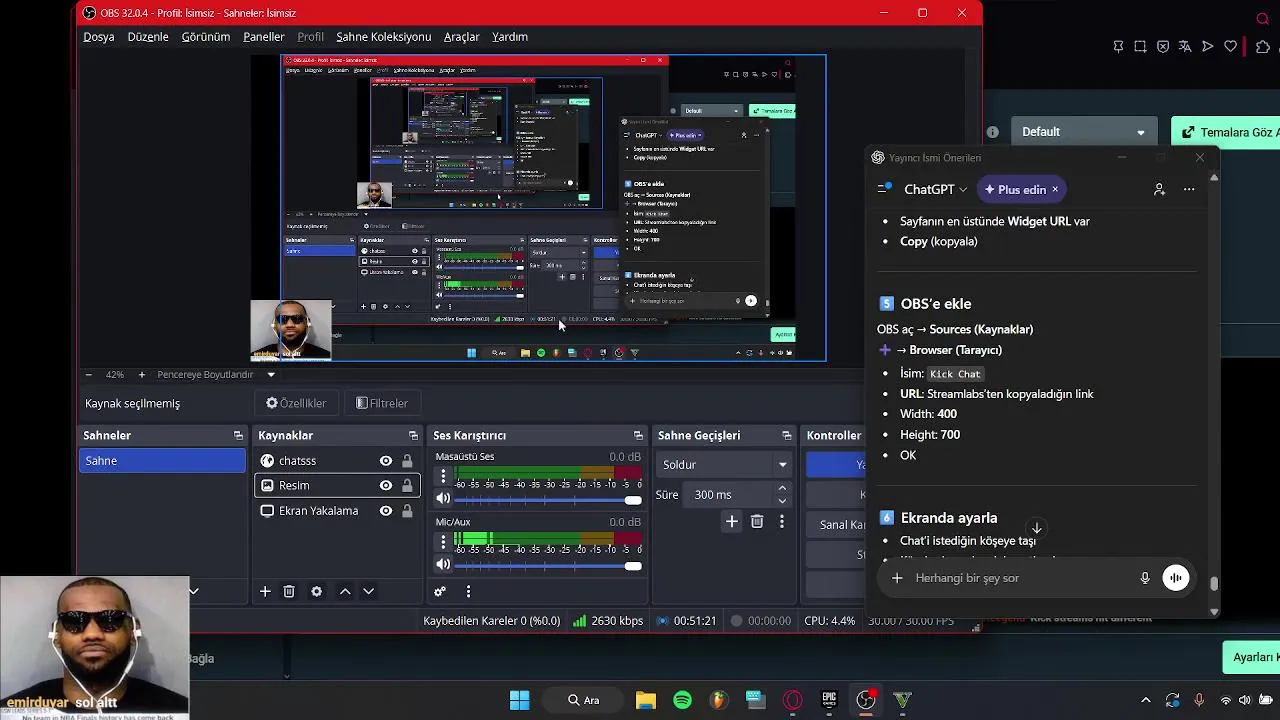This screenshot has height=720, width=1280.
Task: Open Windows Start menu
Action: 519,700
